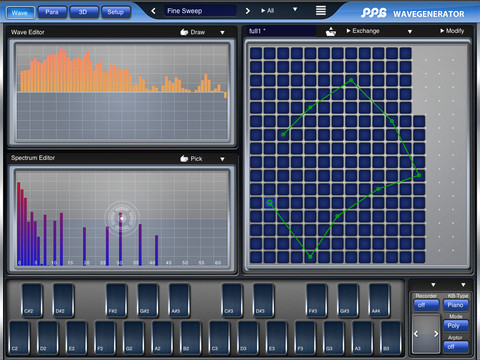Click the wavetable save icon beside full1
The height and width of the screenshot is (360, 480).
click(x=330, y=32)
